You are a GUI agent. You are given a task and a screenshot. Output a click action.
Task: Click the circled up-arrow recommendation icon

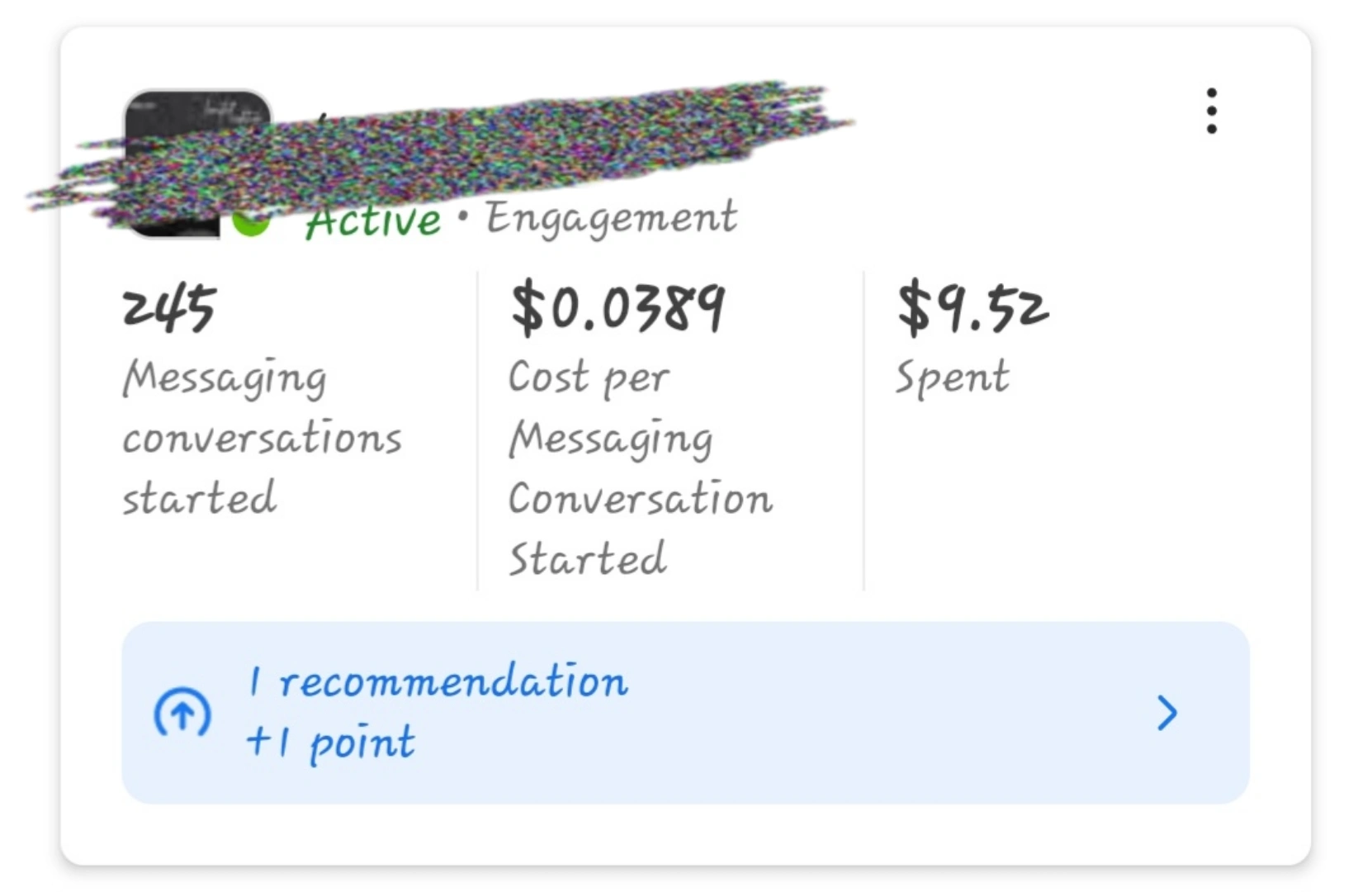[x=182, y=713]
